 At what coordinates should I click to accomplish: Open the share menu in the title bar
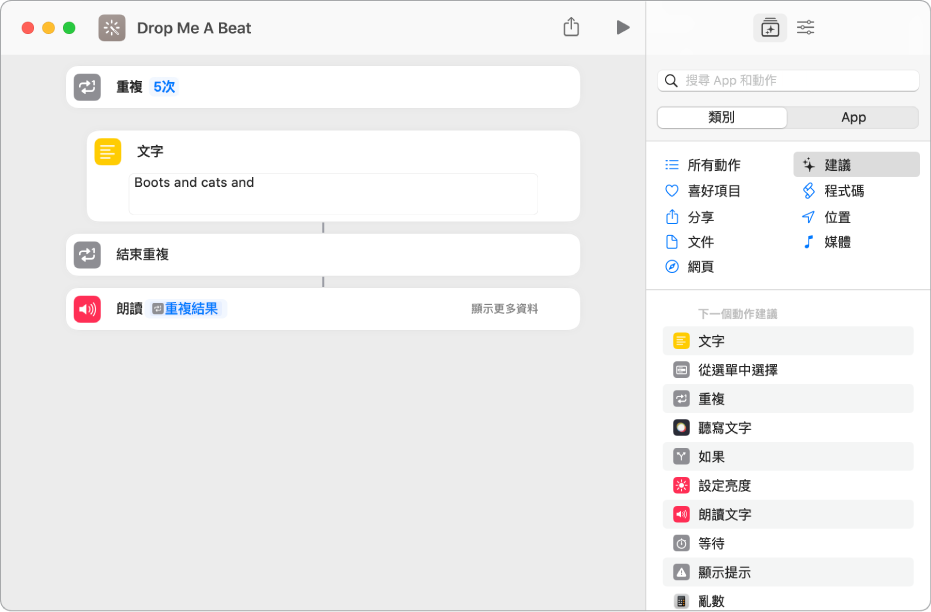[x=571, y=27]
